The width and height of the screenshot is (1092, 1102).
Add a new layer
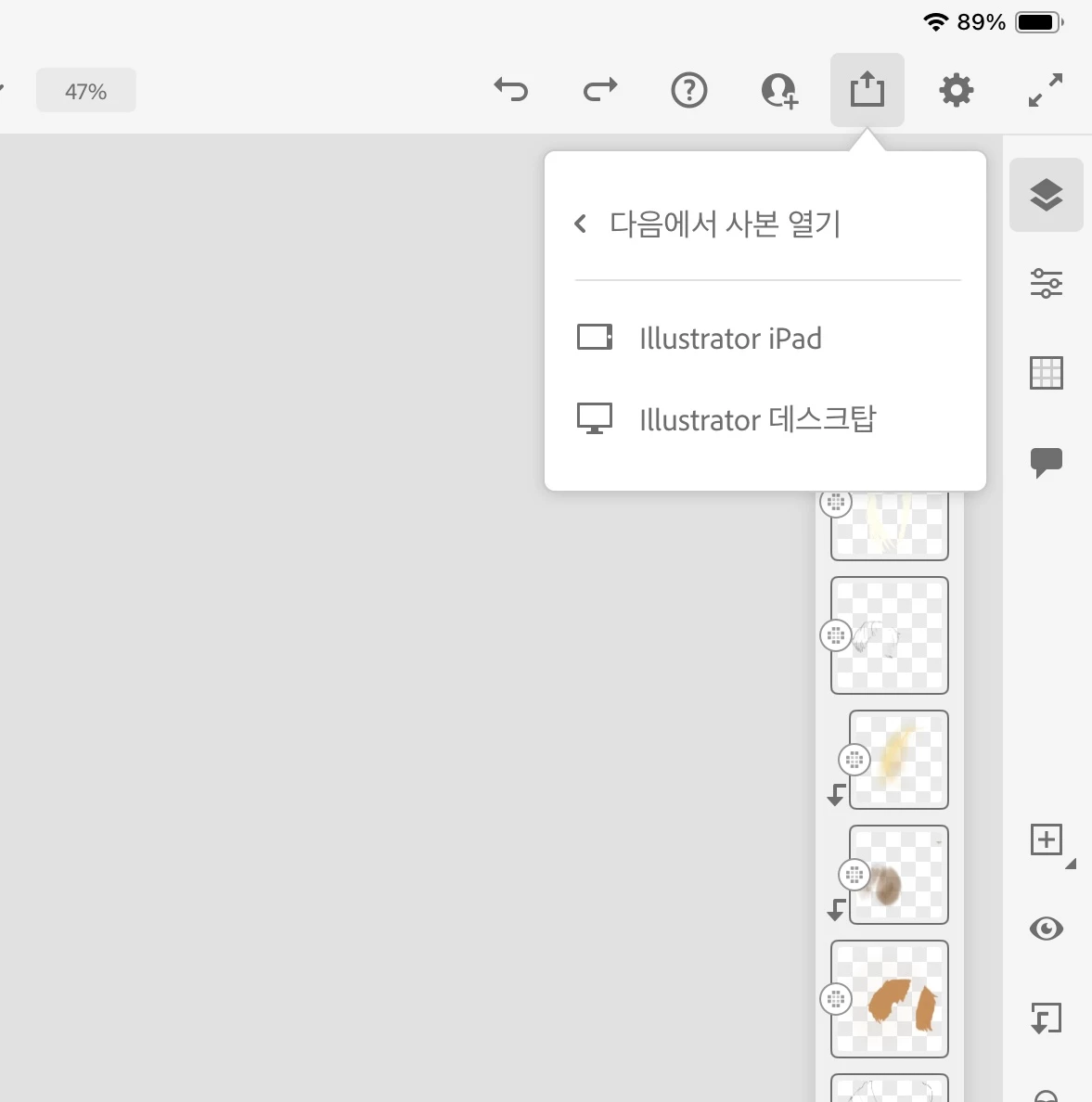[x=1047, y=839]
